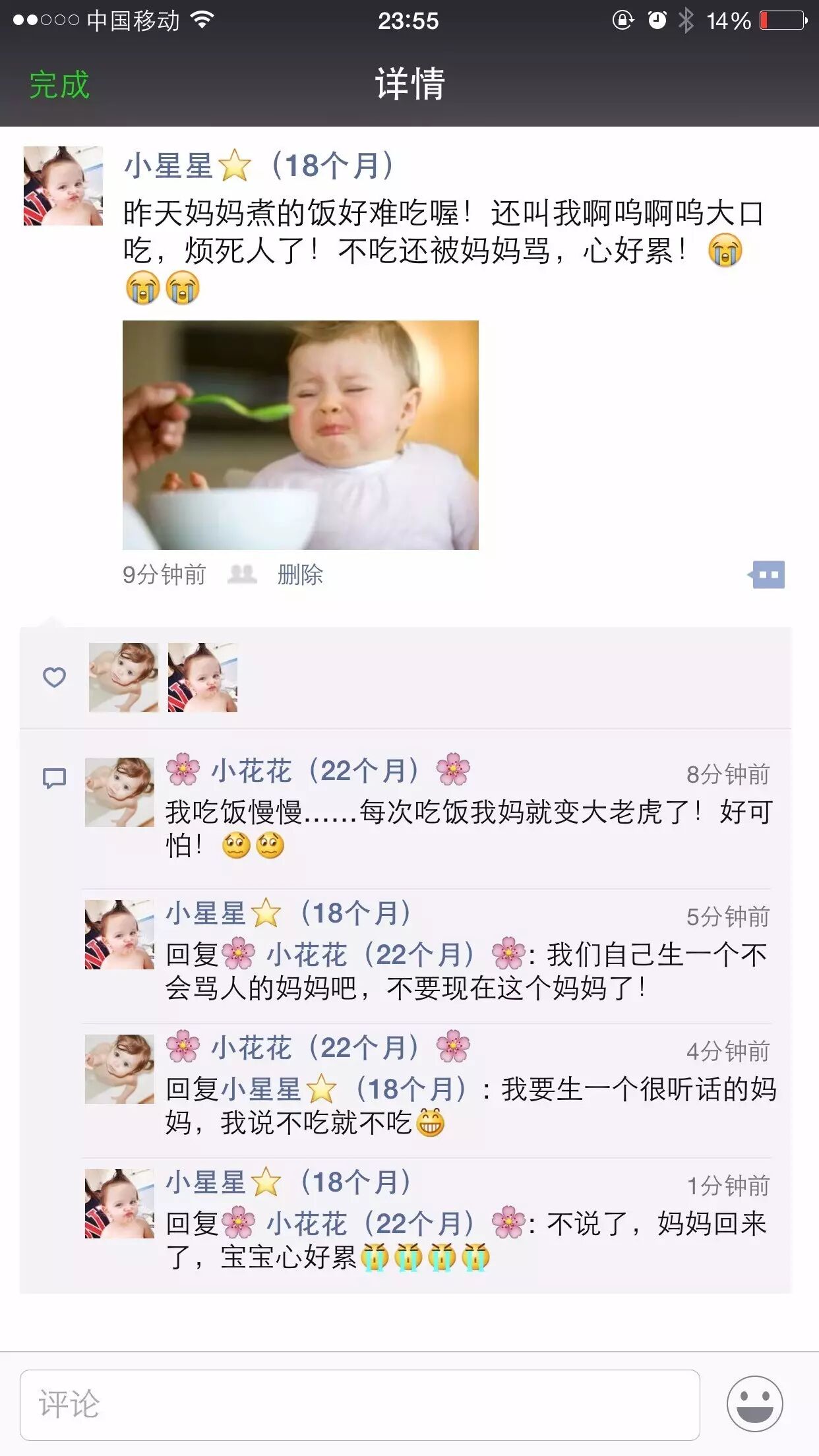
Task: Tap 小花花 name on 8分钟前 comment
Action: coord(318,770)
